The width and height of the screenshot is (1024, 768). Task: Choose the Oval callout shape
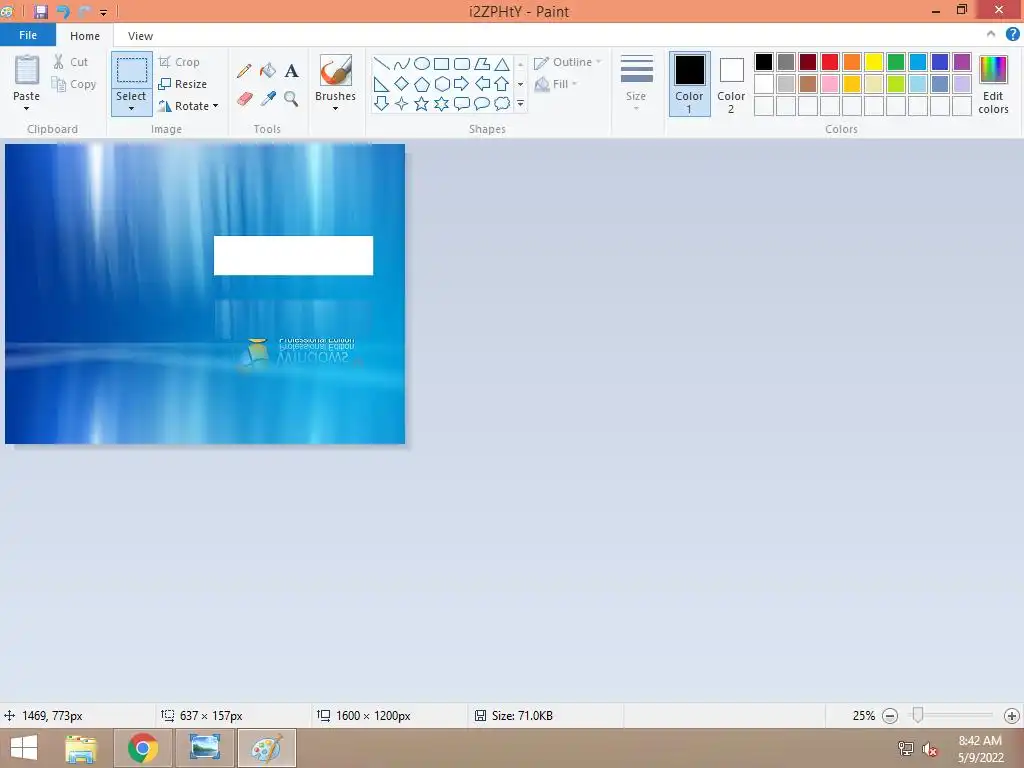[482, 103]
